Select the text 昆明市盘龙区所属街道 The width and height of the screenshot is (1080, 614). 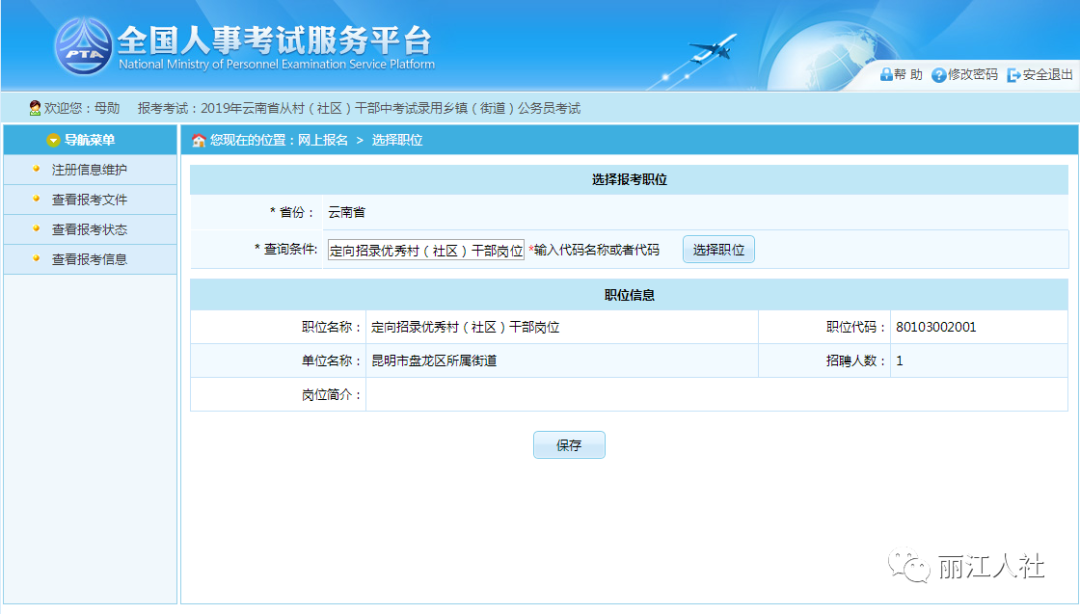point(434,360)
